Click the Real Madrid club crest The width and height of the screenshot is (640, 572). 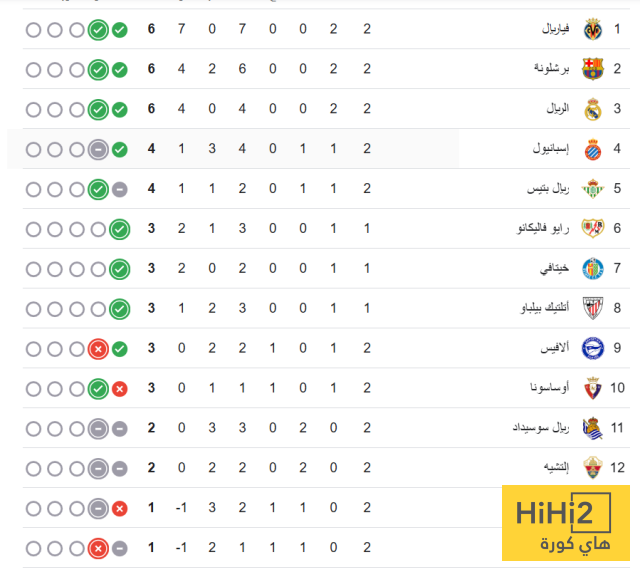click(593, 109)
